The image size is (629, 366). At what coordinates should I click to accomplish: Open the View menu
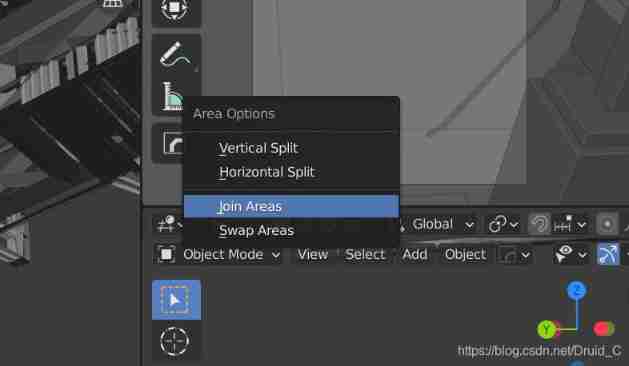(312, 254)
